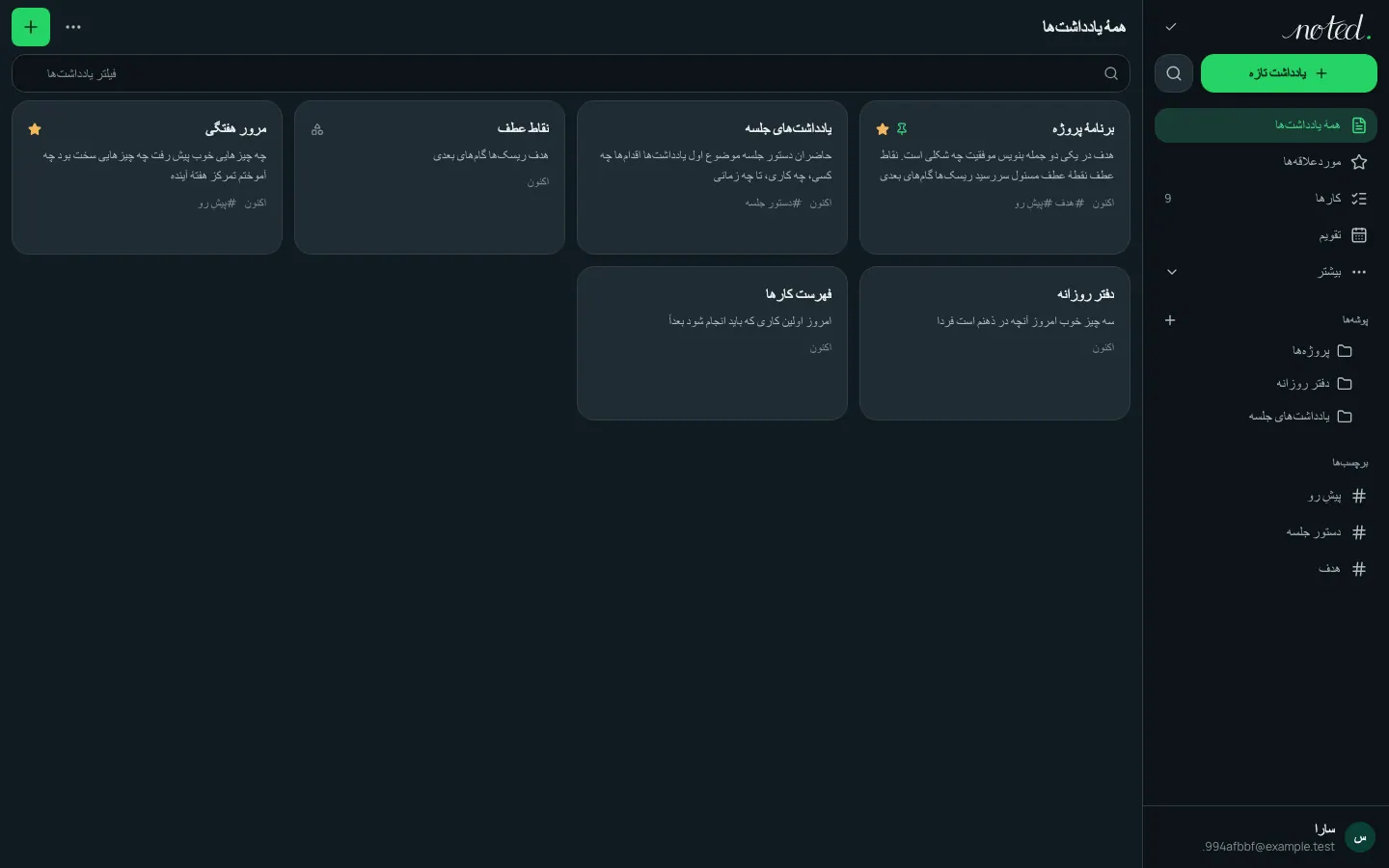Click the star icon on the مرور هفتگی card
Screen dimensions: 1389x868
tap(35, 129)
